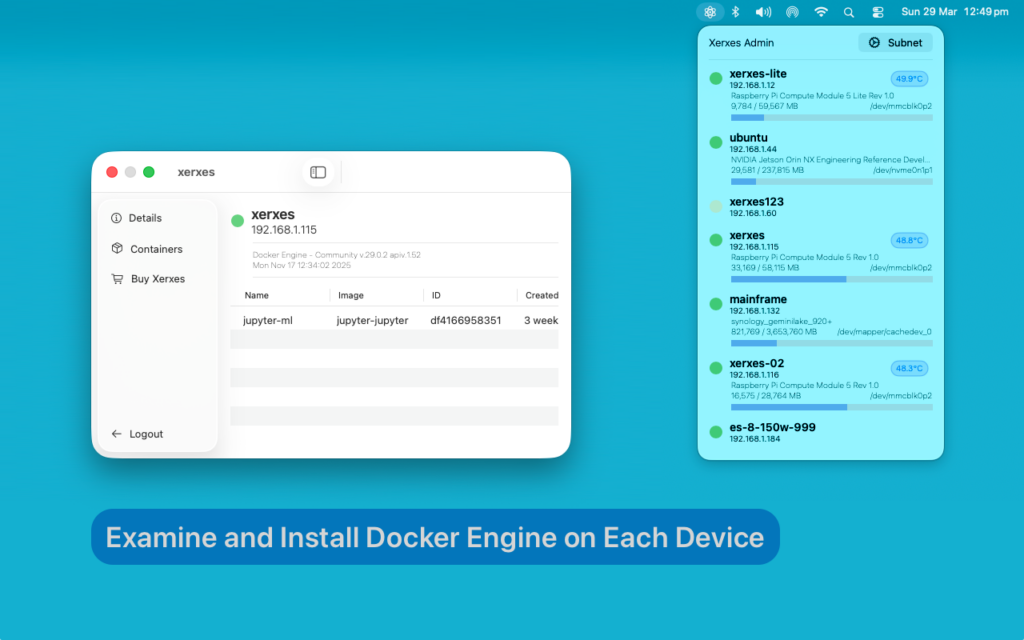
Task: Open the Wi-Fi status menu
Action: point(821,12)
